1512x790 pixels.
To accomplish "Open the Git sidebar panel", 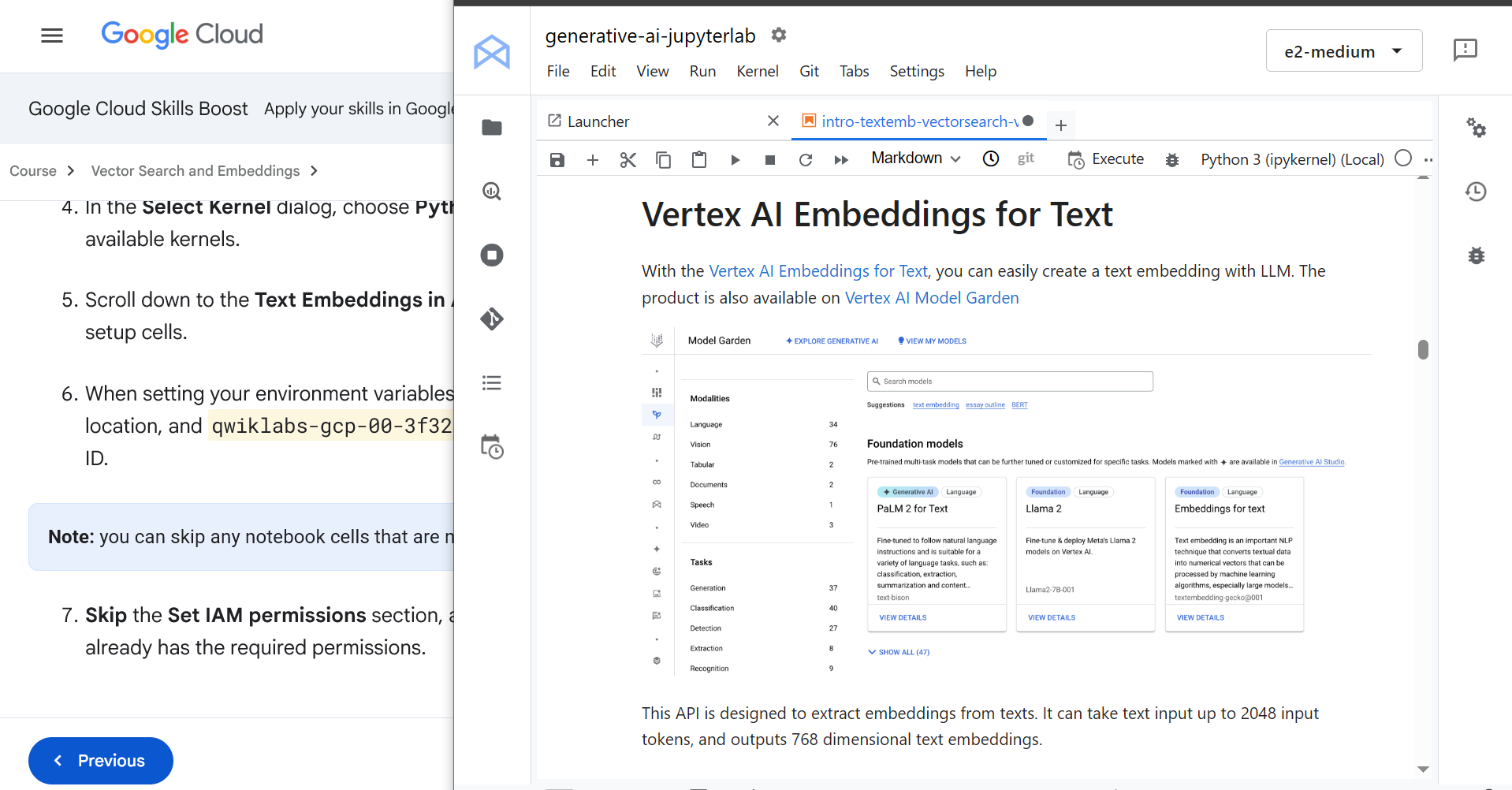I will (492, 319).
